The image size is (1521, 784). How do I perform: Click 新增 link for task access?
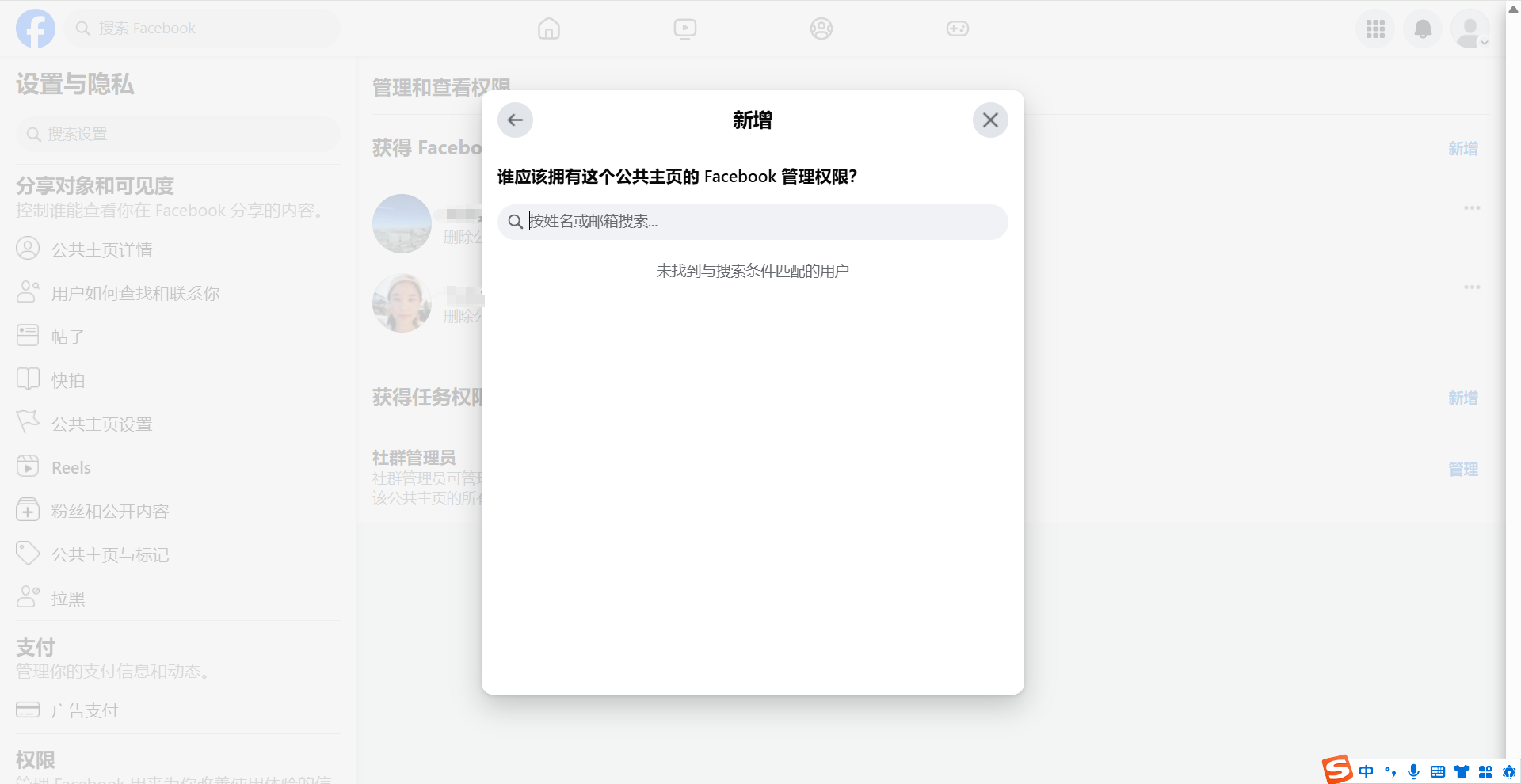pyautogui.click(x=1462, y=398)
